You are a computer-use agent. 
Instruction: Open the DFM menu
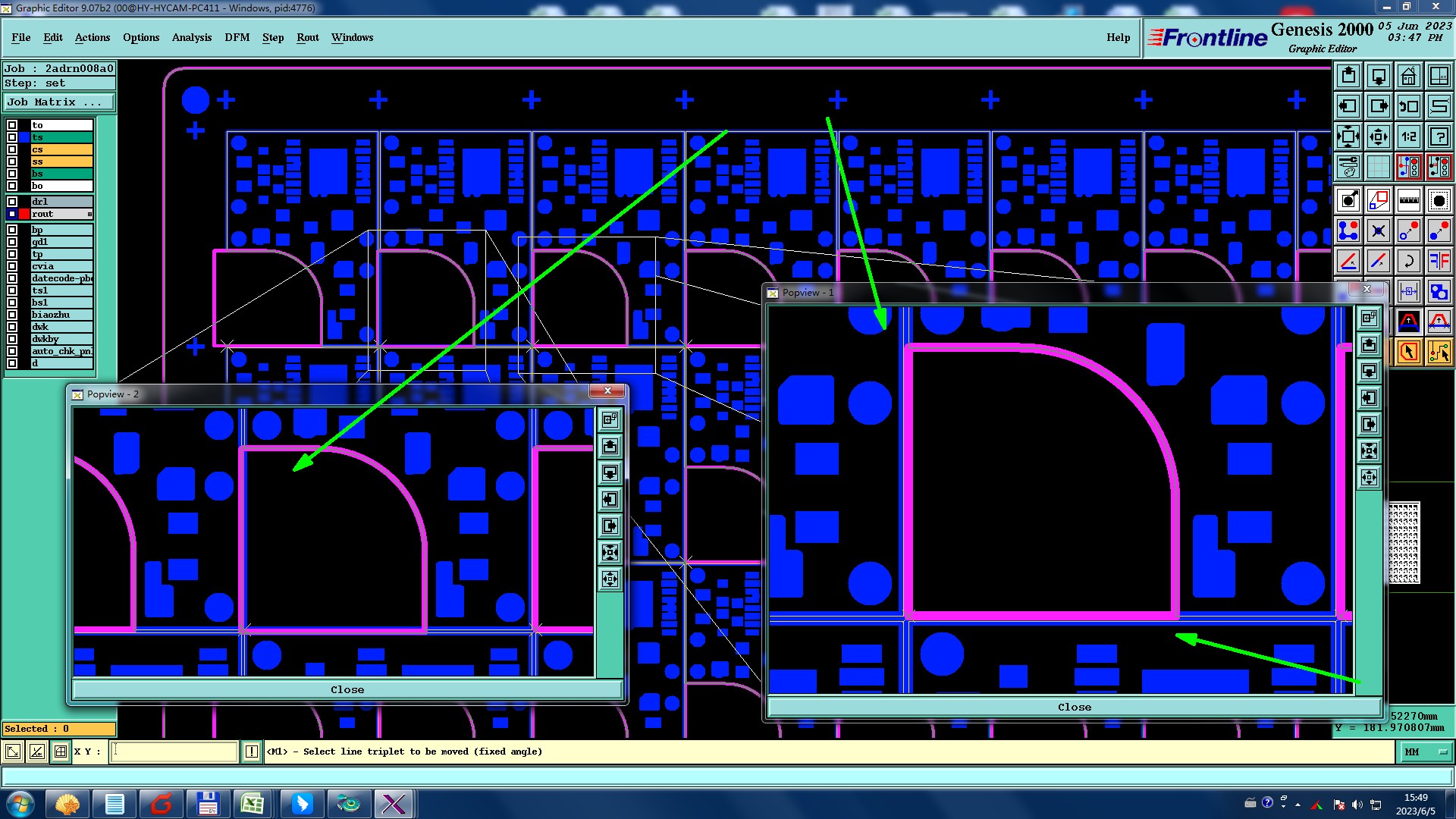(x=237, y=37)
